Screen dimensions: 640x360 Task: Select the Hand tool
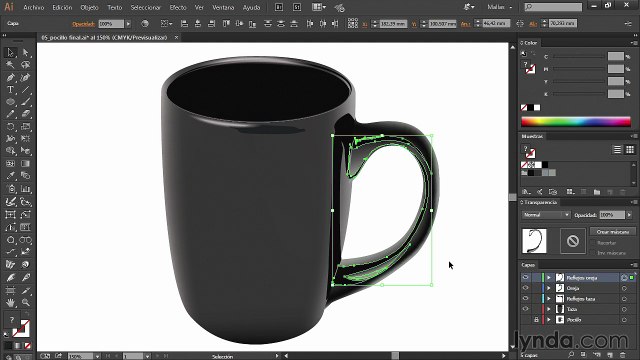(10, 303)
